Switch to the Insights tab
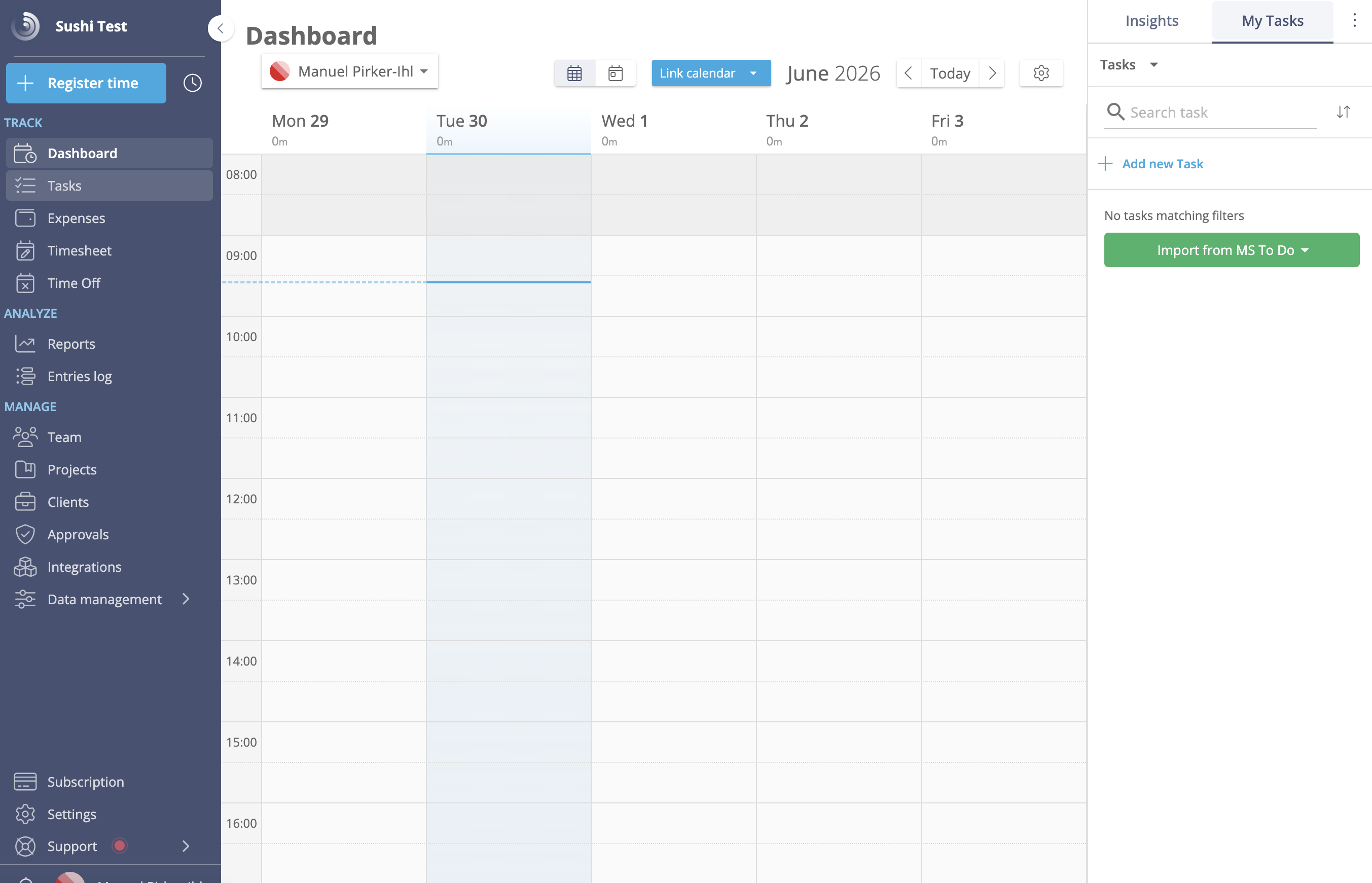 click(1151, 21)
